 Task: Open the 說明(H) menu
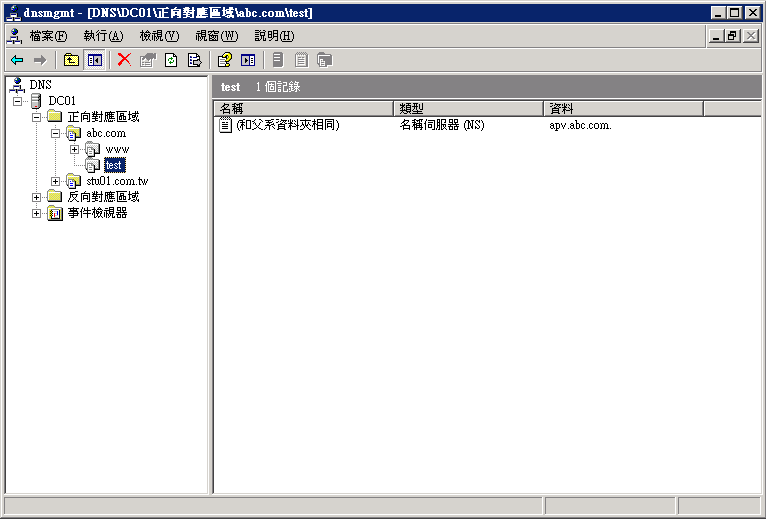274,36
